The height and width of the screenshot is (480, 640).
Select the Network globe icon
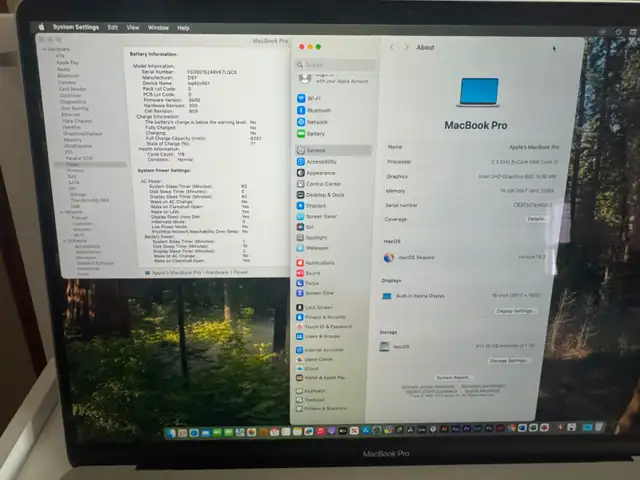[x=301, y=122]
